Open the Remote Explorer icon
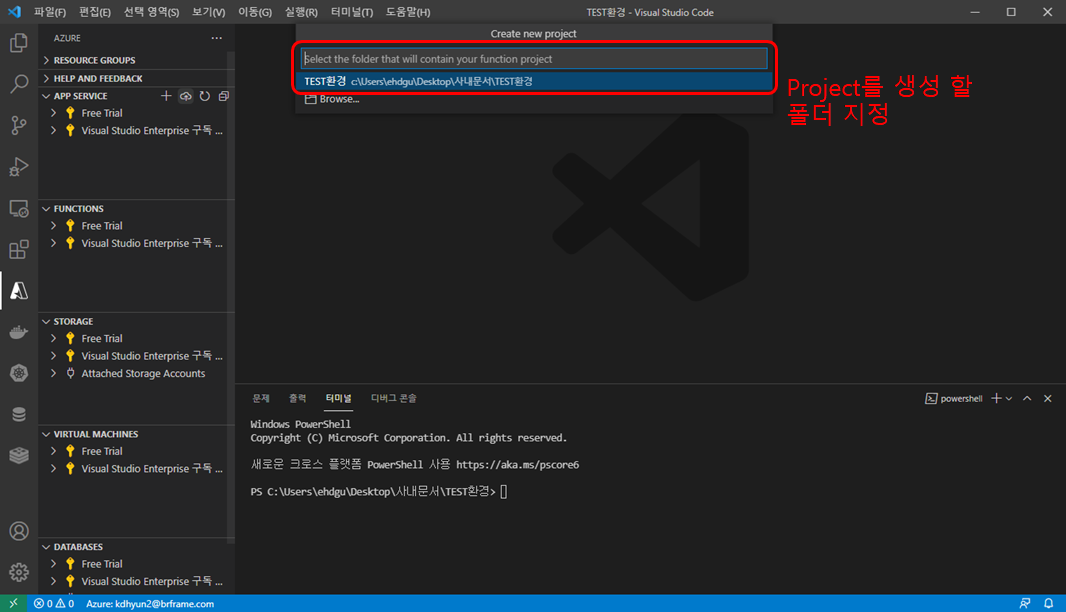This screenshot has width=1066, height=612. click(19, 208)
